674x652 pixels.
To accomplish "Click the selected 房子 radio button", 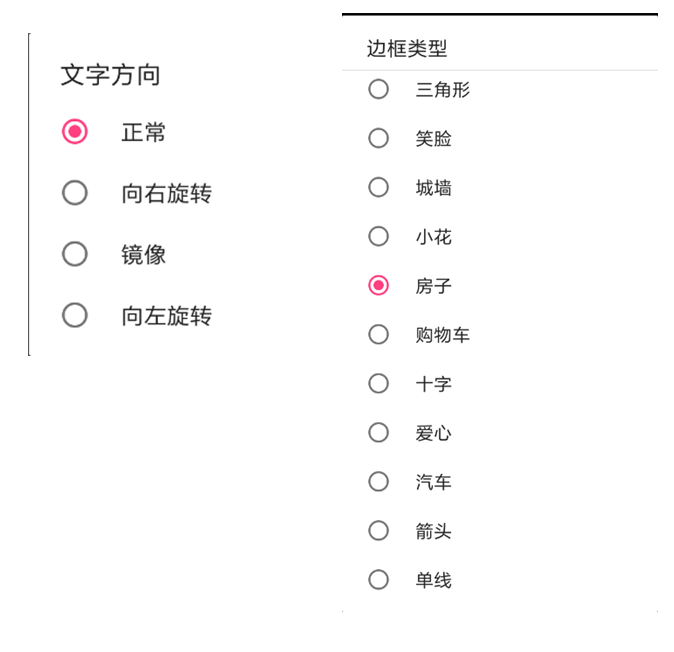I will pyautogui.click(x=378, y=286).
